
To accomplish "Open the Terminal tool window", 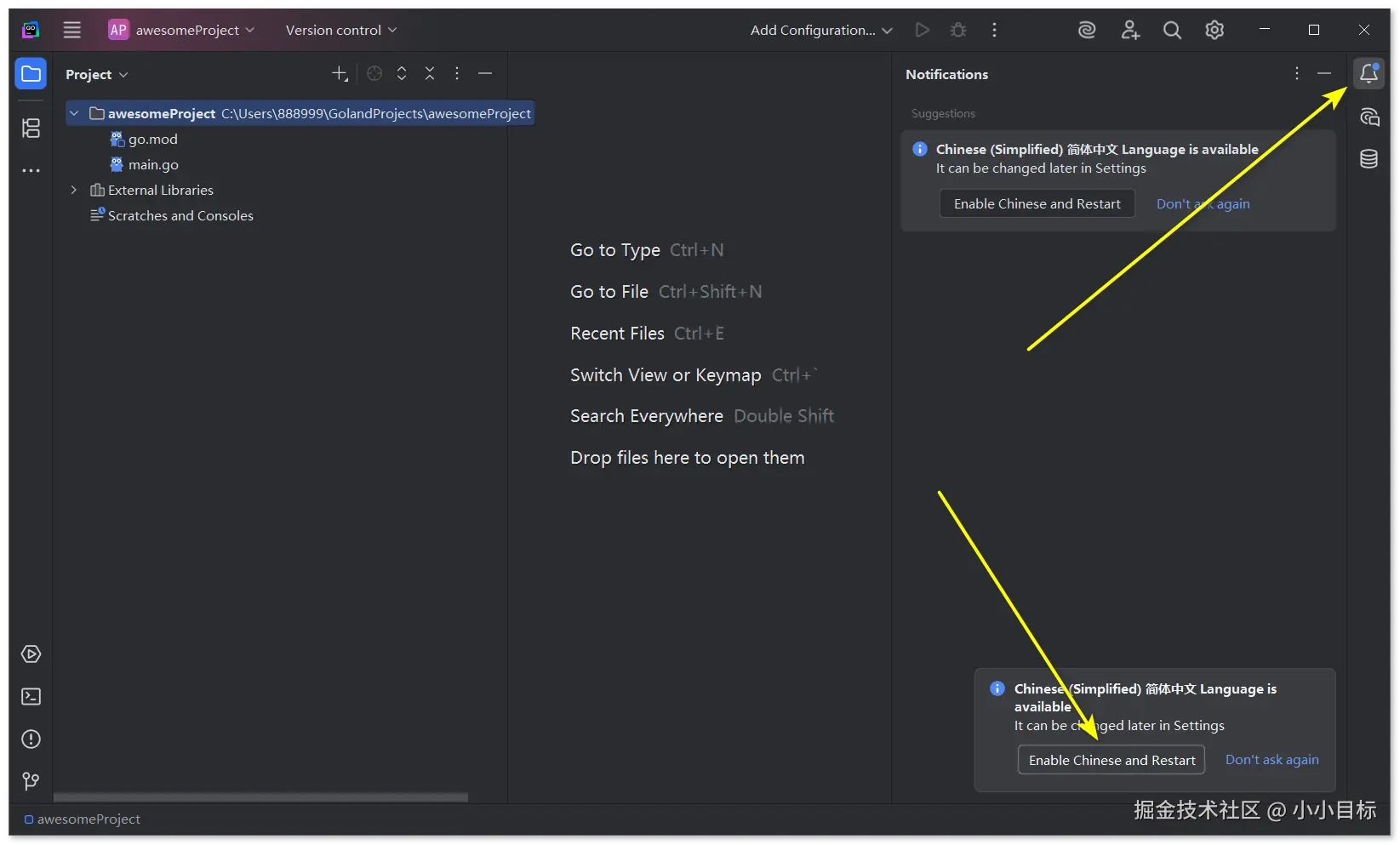I will (31, 696).
